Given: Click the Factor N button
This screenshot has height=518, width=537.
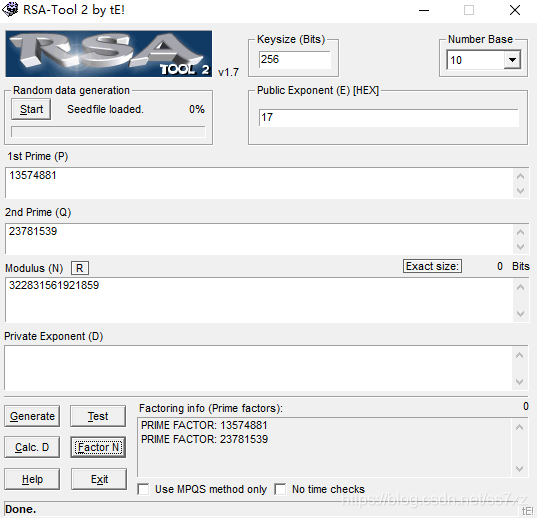Looking at the screenshot, I should pos(98,447).
